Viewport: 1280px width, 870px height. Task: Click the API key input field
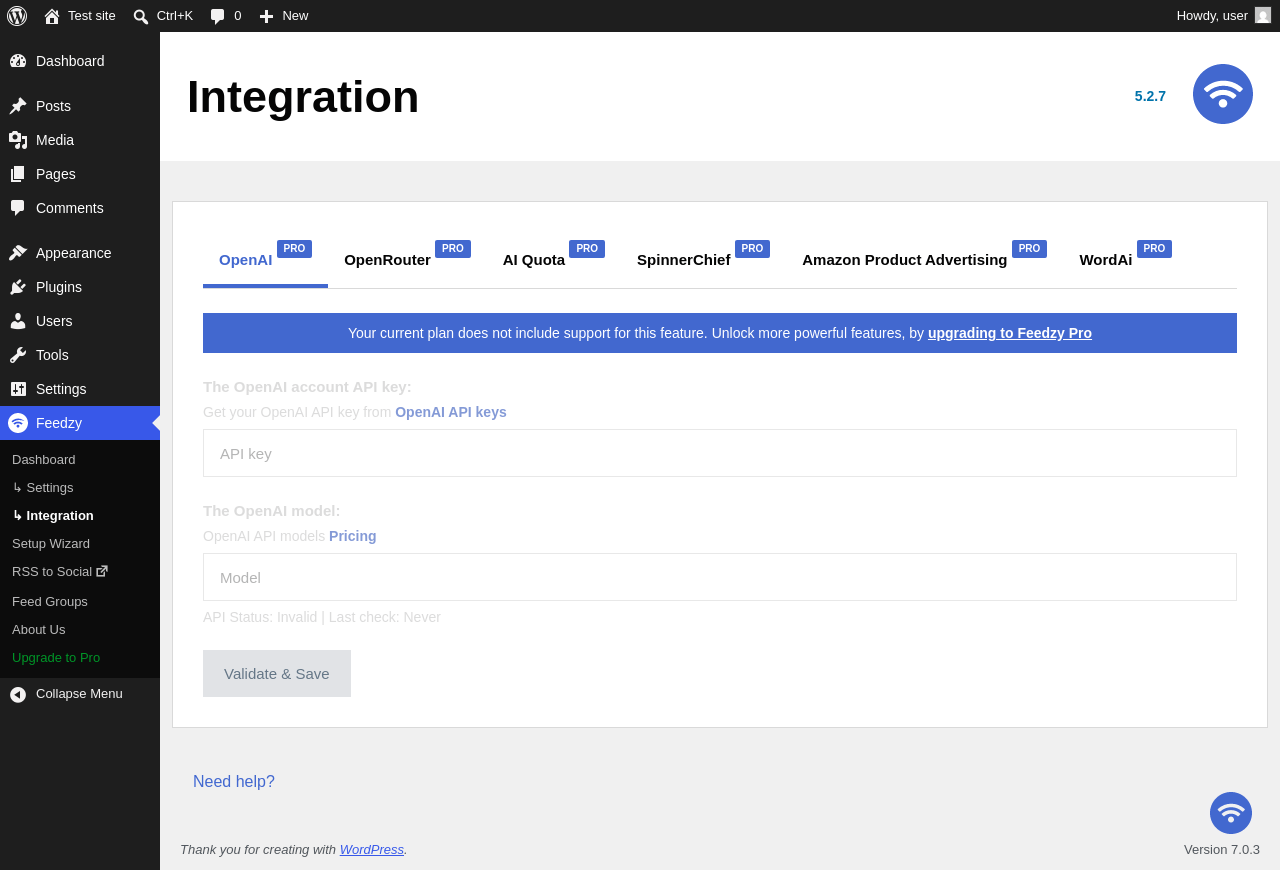(720, 453)
